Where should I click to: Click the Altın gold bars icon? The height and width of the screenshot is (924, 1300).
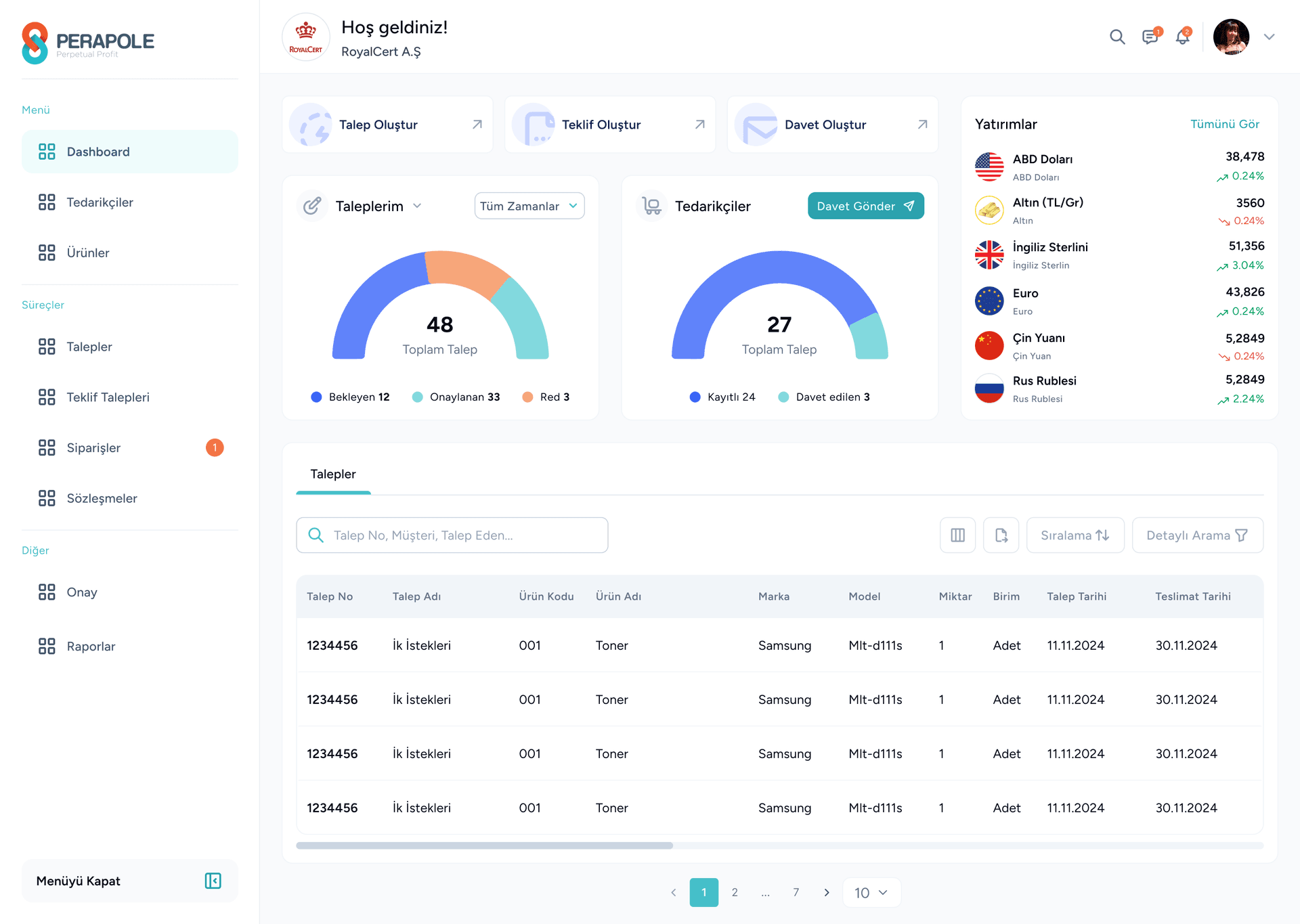pyautogui.click(x=989, y=210)
